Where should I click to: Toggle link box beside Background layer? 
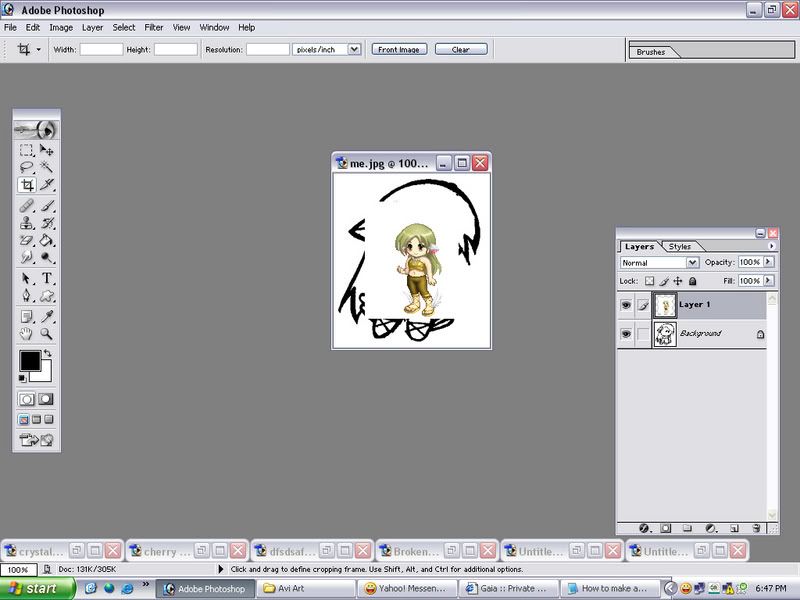[x=643, y=334]
